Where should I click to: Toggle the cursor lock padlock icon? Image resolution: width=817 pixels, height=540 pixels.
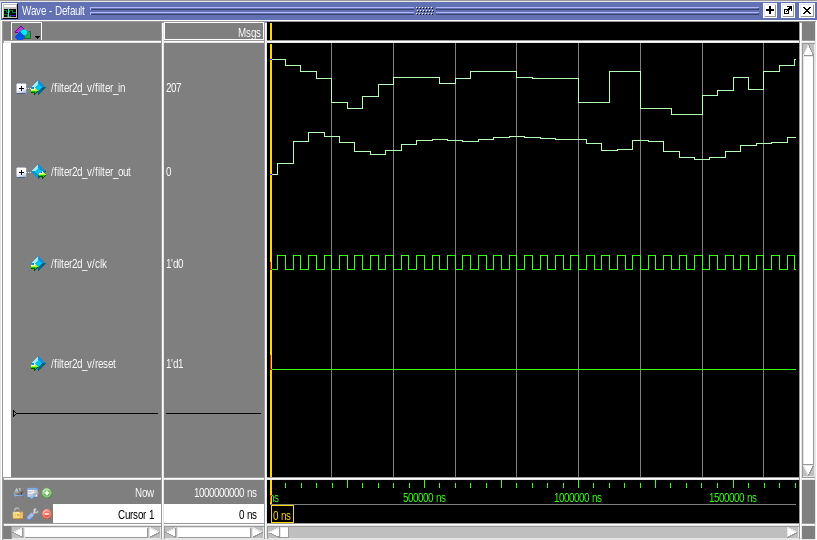pyautogui.click(x=18, y=514)
